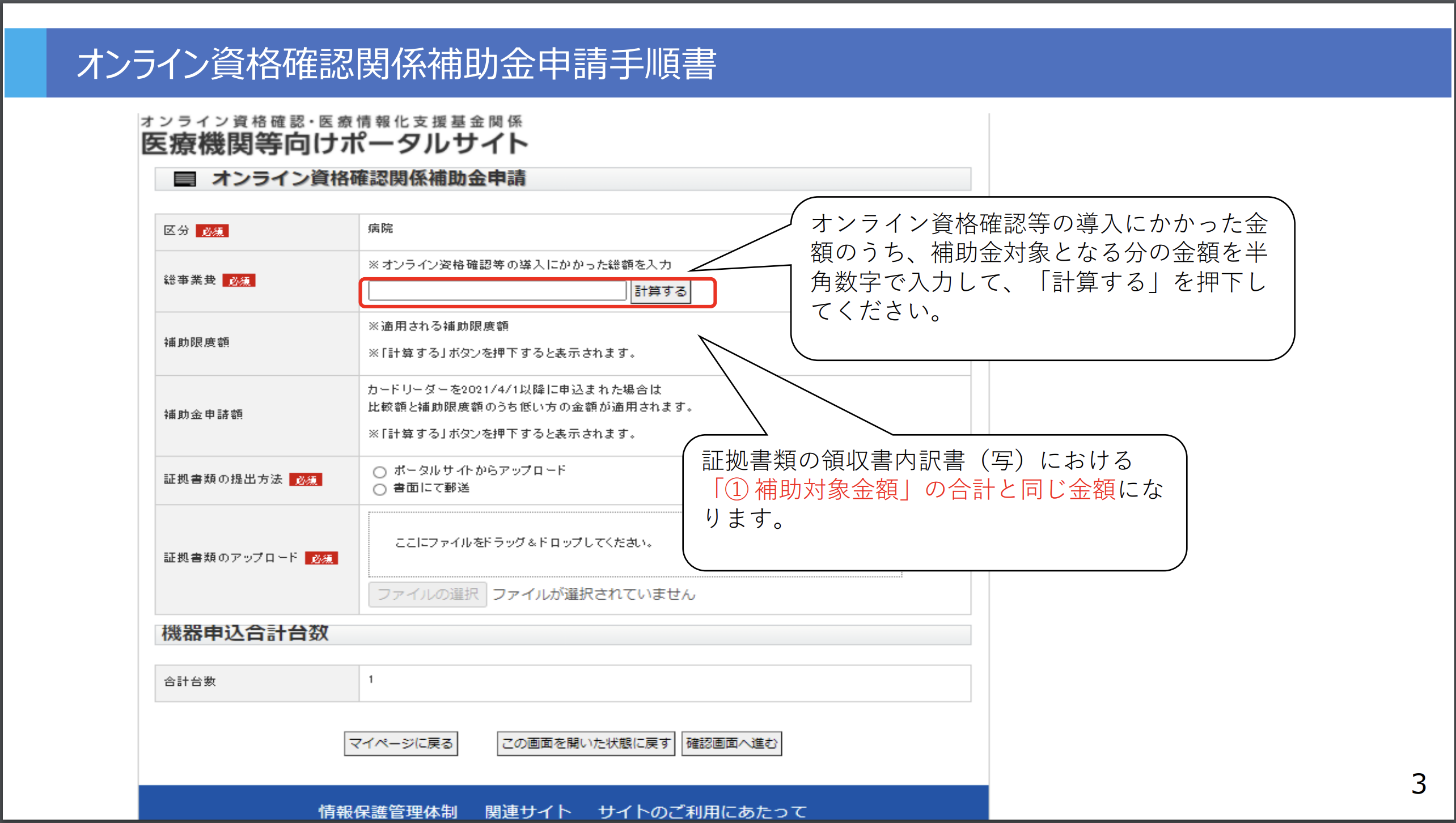The image size is (1456, 823).
Task: Click the 必須 badge beside 総事業費
Action: click(239, 281)
